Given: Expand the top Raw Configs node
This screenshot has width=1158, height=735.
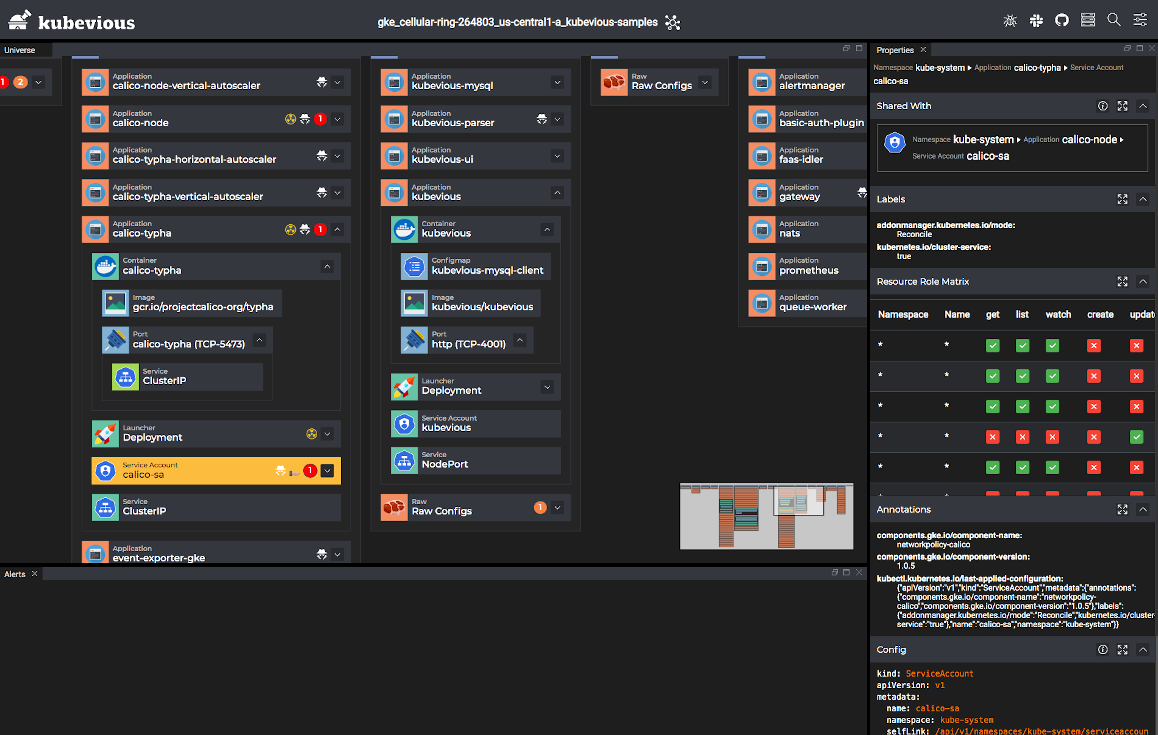Looking at the screenshot, I should (705, 82).
